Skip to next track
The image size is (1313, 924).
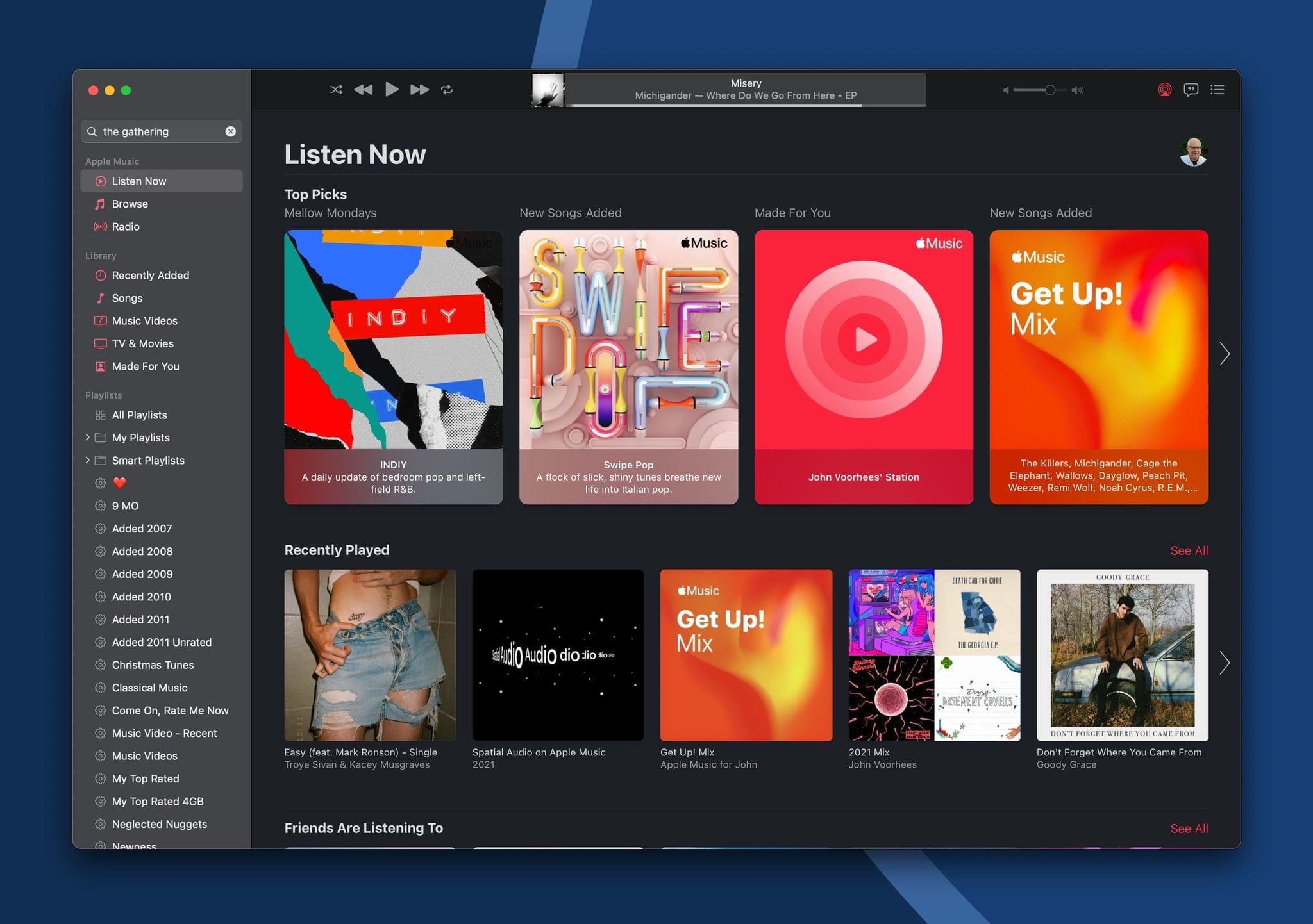(x=419, y=90)
